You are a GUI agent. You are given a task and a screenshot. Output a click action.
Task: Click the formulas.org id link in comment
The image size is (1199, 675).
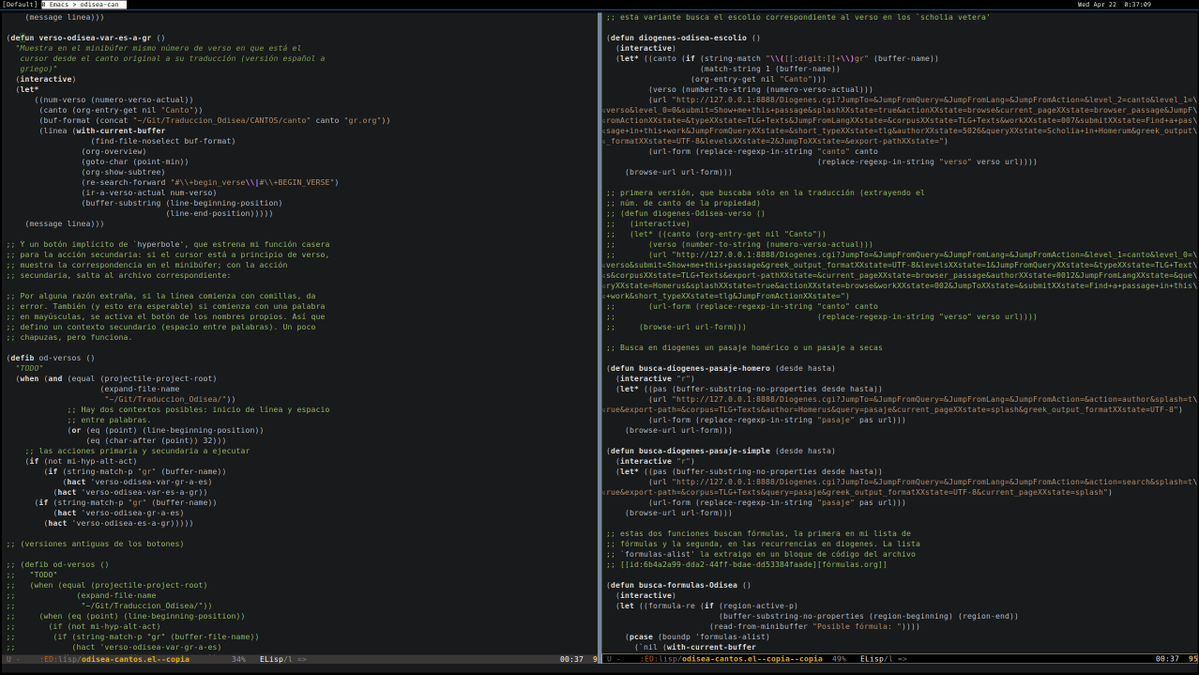click(x=754, y=565)
